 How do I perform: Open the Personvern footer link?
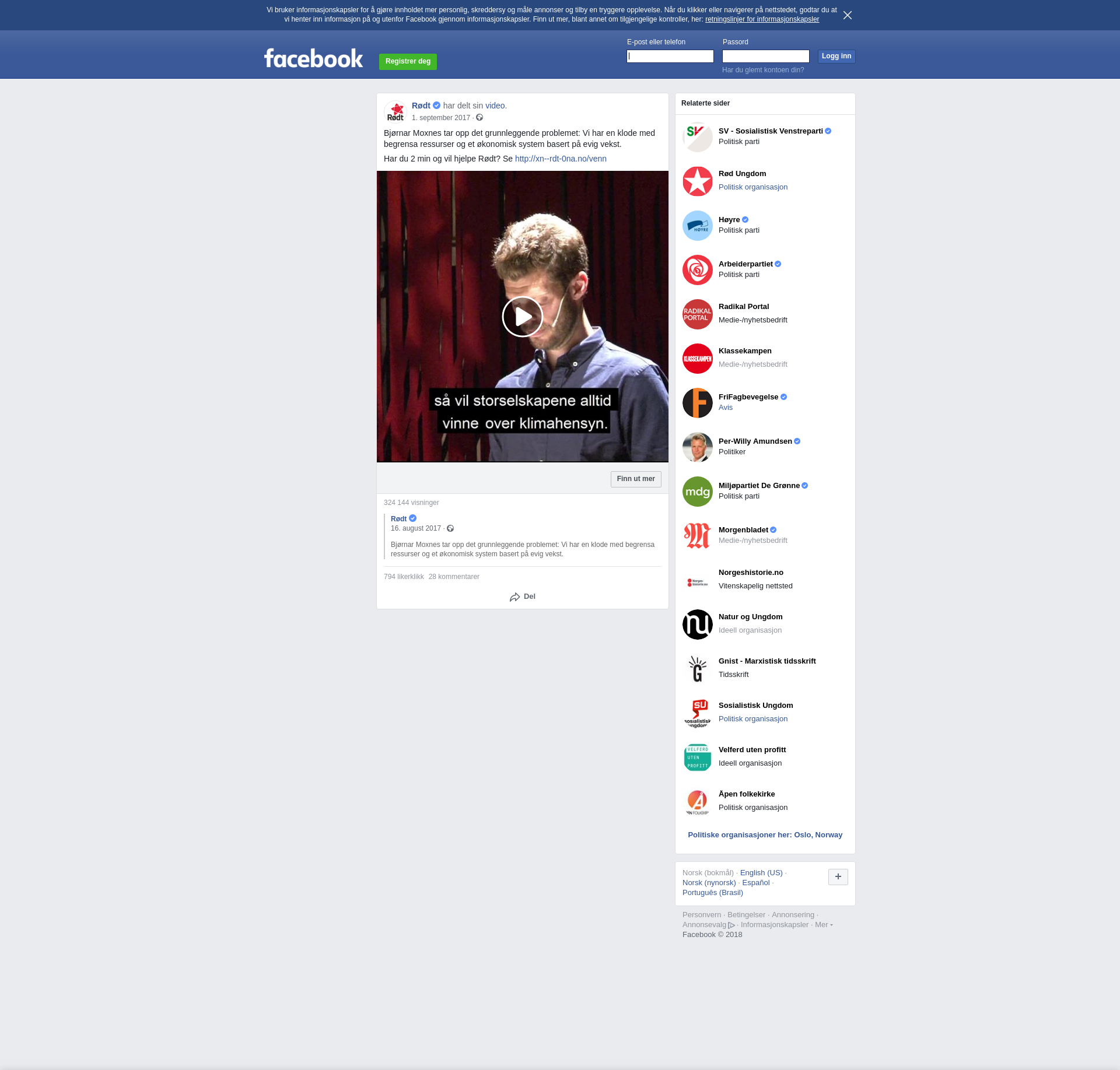702,915
